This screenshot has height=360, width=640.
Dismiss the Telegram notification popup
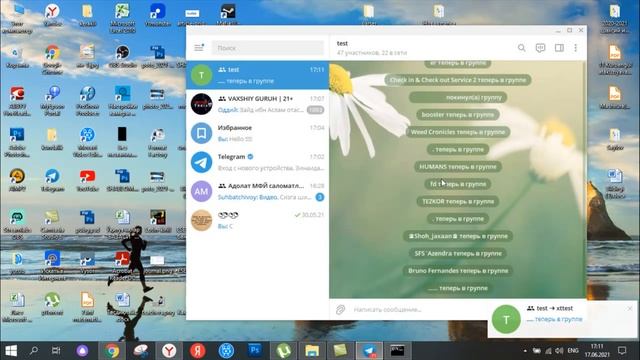[630, 309]
